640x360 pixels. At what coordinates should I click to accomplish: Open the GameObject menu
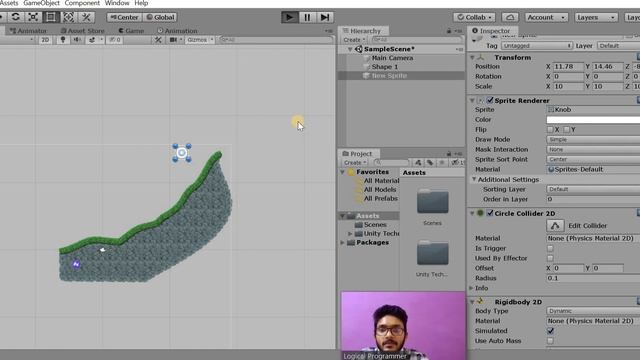coord(42,3)
